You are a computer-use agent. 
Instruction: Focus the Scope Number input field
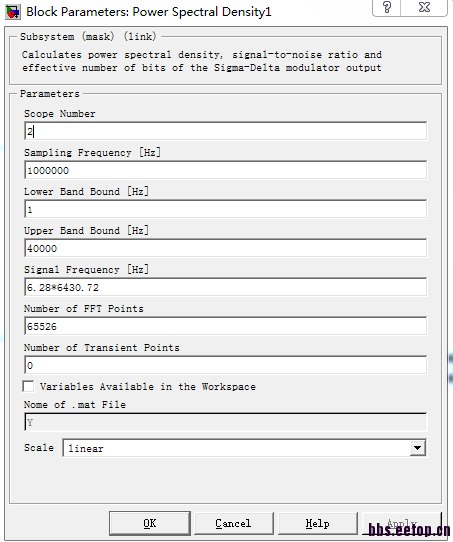click(225, 131)
